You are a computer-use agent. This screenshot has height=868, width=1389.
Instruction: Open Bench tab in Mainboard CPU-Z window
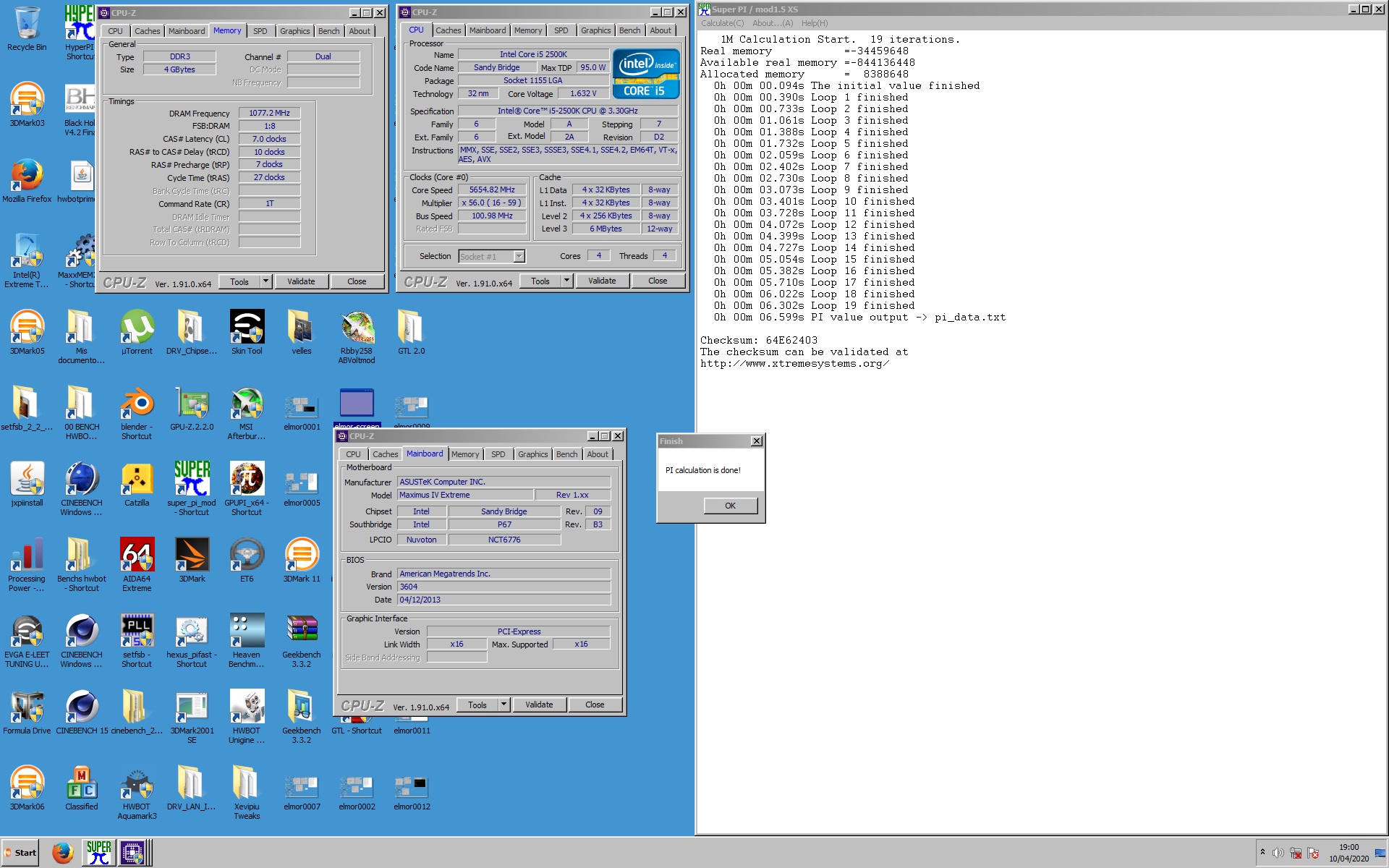566,454
